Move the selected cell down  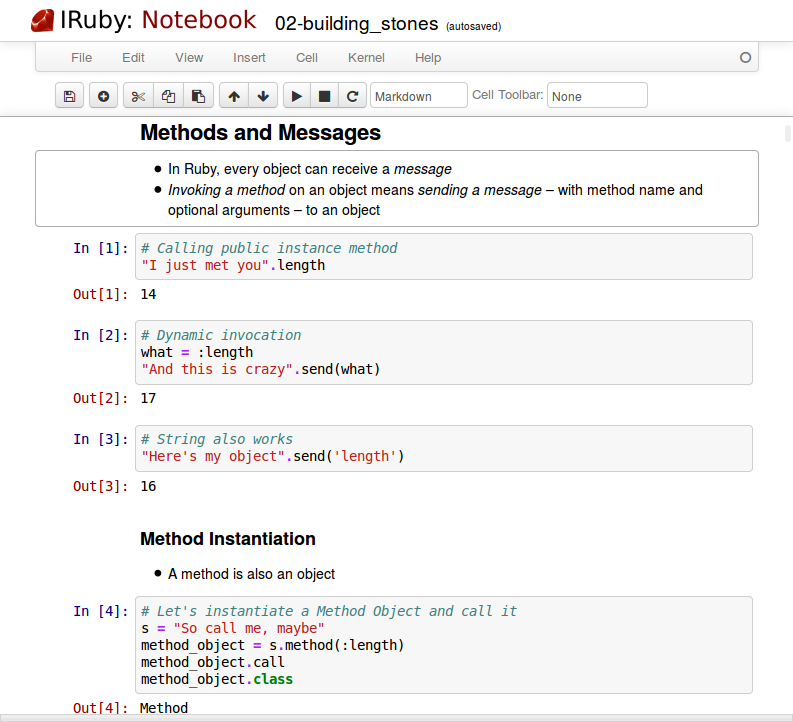263,97
